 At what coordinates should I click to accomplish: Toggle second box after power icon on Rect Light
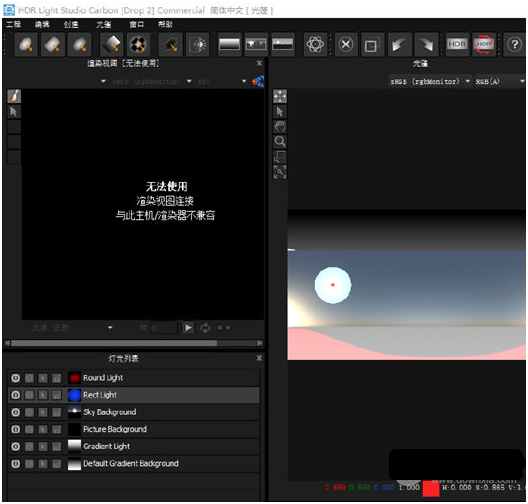(43, 395)
